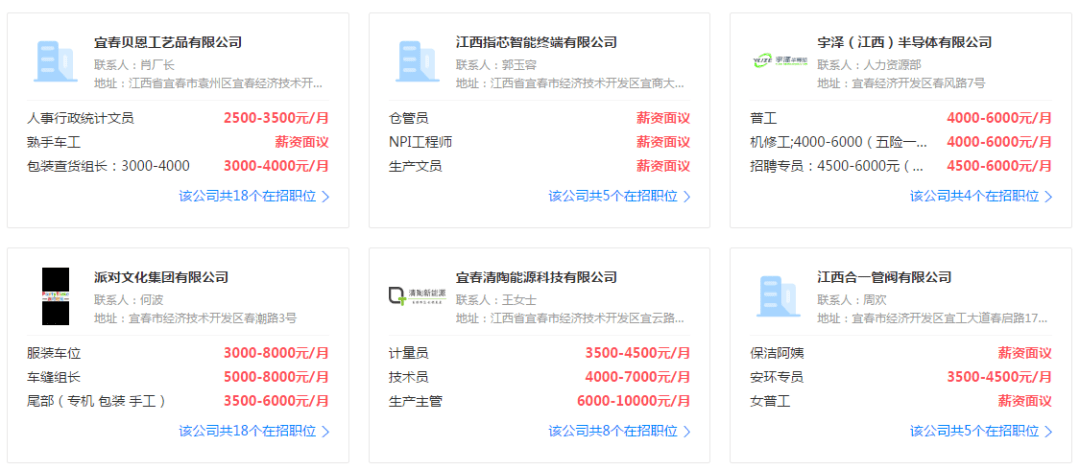Viewport: 1080px width, 470px height.
Task: Click the 3500-4500元/月 salary for 安环专员
Action: tap(999, 378)
